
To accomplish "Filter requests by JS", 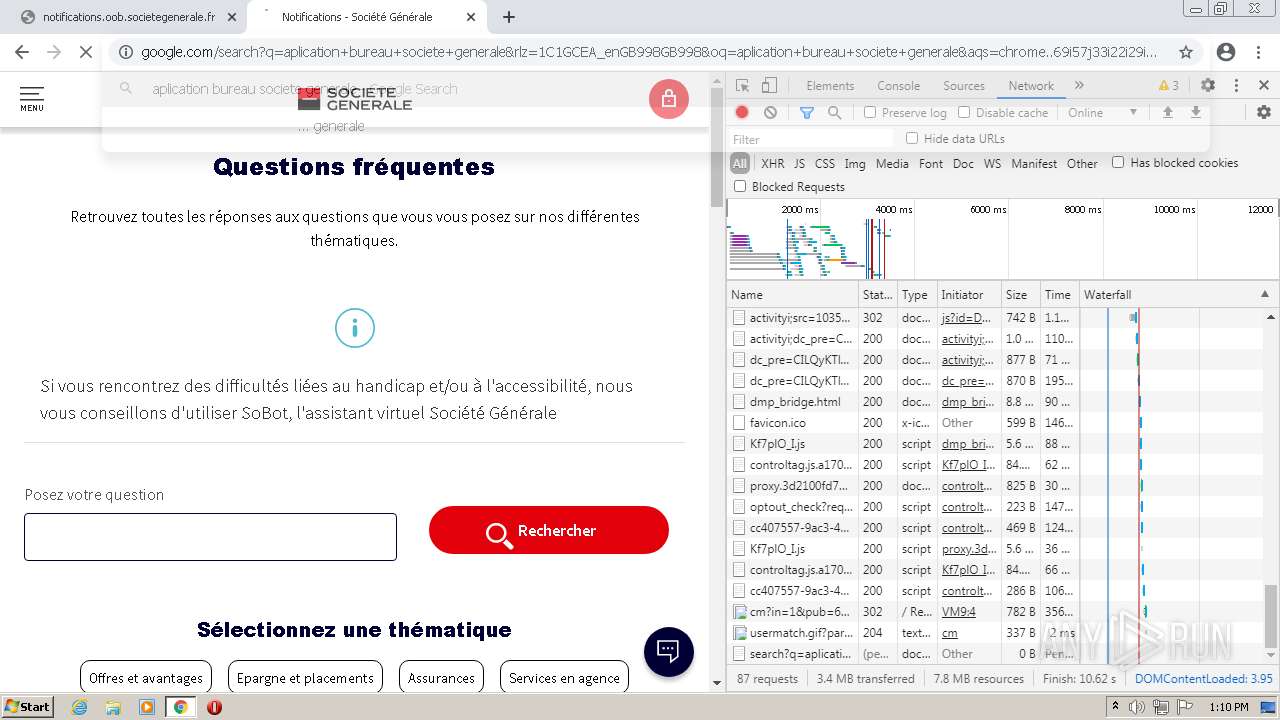I will pos(799,163).
